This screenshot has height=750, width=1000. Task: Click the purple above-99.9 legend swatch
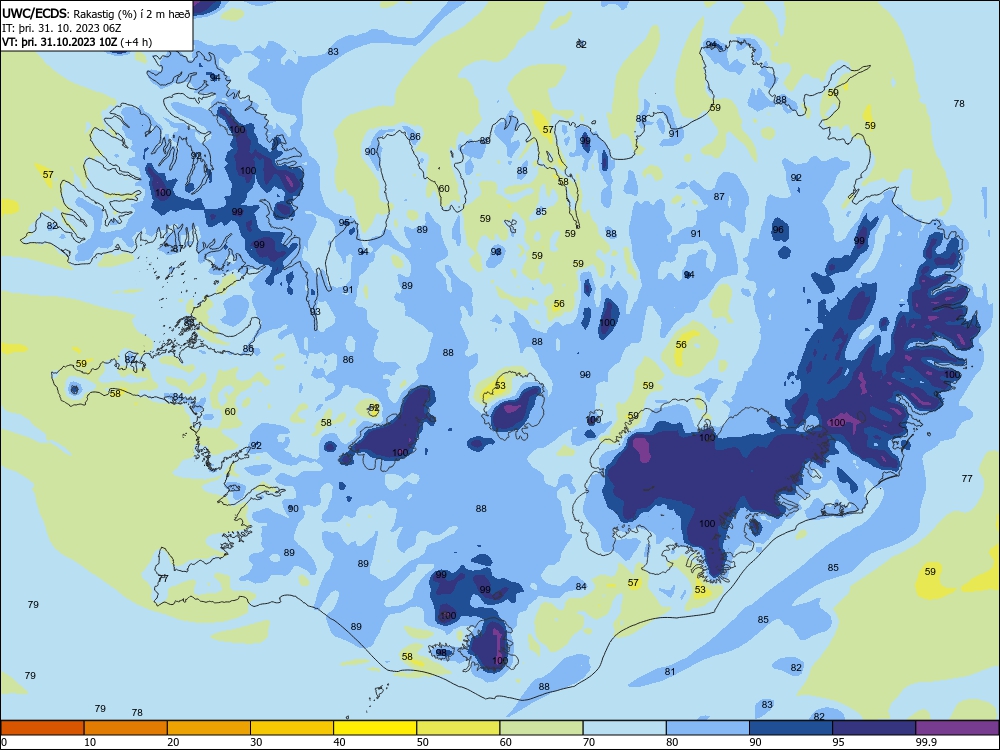coord(957,728)
